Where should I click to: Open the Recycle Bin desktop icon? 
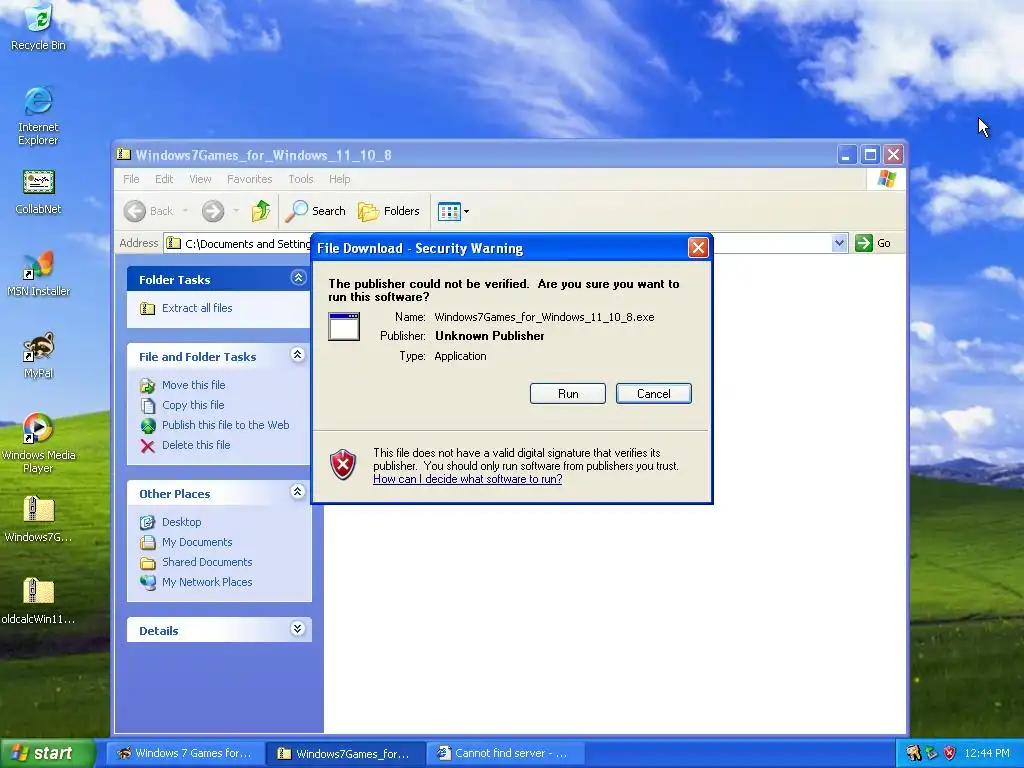point(38,26)
